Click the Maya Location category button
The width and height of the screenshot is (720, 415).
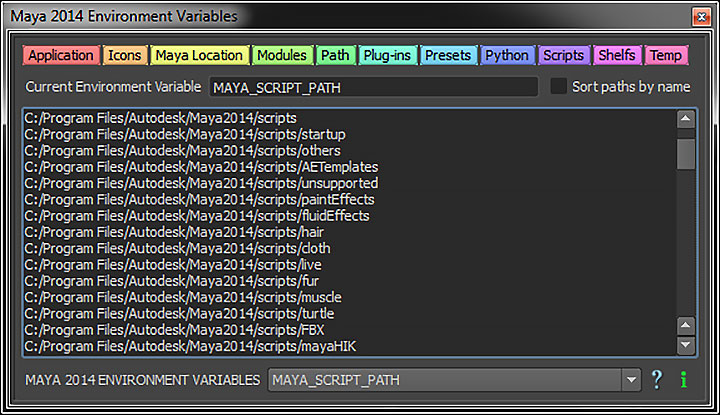(199, 56)
